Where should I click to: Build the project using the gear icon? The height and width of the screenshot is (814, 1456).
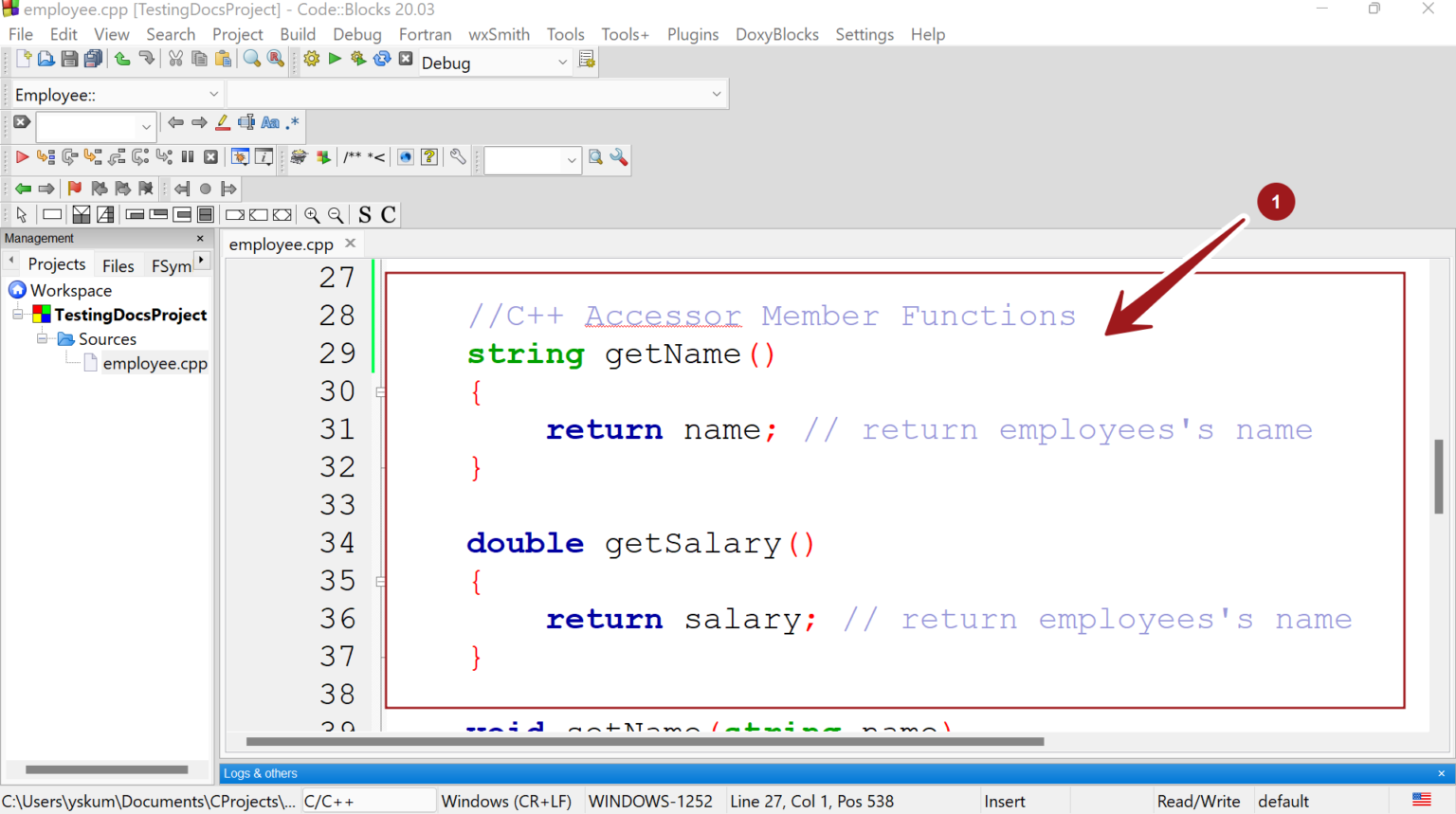tap(311, 58)
